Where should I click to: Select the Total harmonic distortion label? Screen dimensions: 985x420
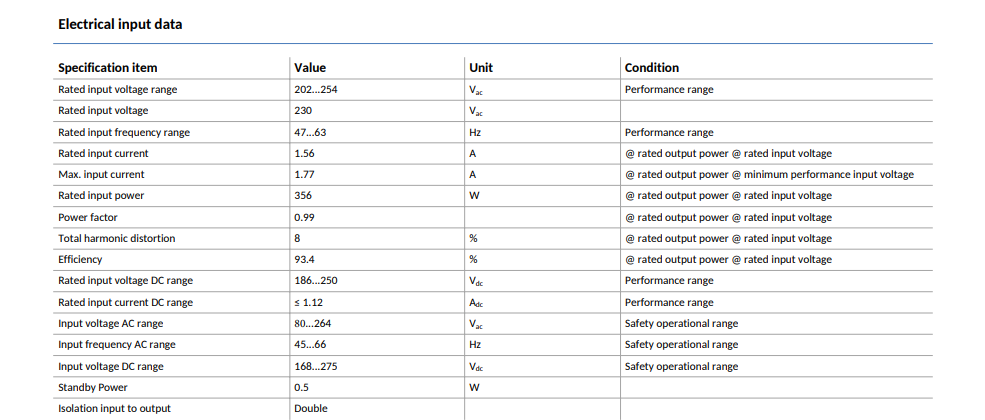pos(117,239)
